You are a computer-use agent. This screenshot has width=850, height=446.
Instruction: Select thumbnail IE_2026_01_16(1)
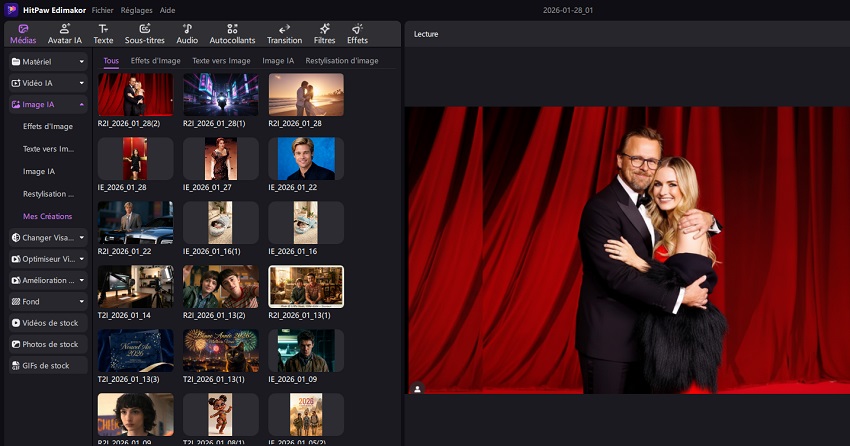221,223
